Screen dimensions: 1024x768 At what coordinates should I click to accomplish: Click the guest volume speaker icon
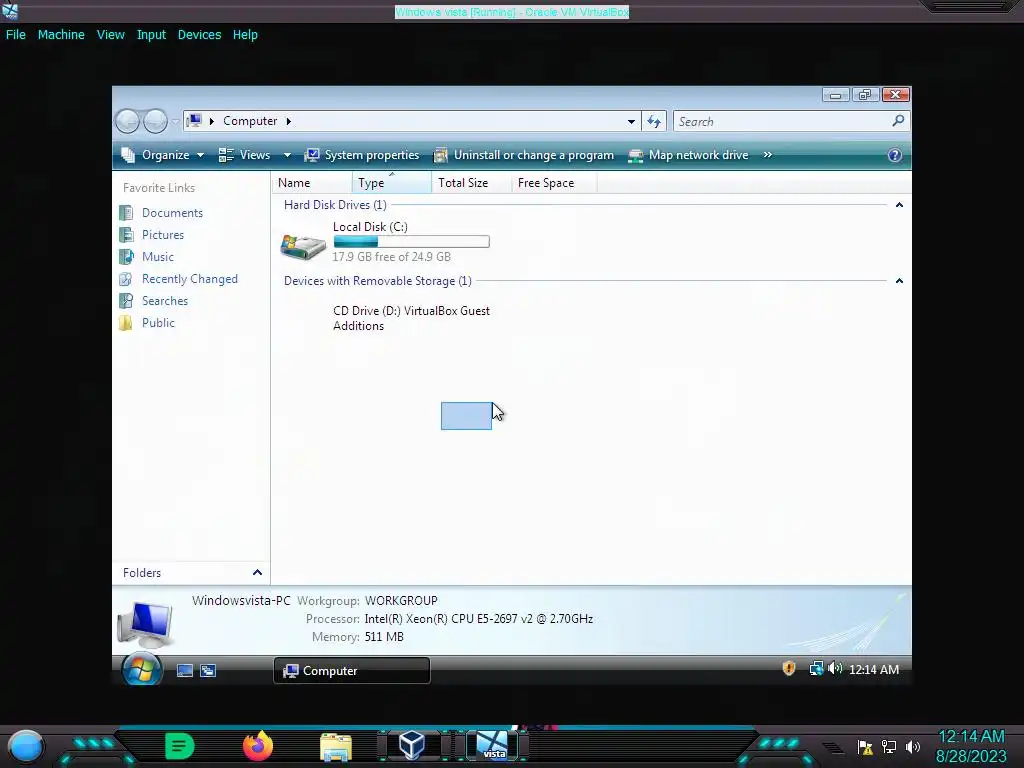[x=835, y=669]
